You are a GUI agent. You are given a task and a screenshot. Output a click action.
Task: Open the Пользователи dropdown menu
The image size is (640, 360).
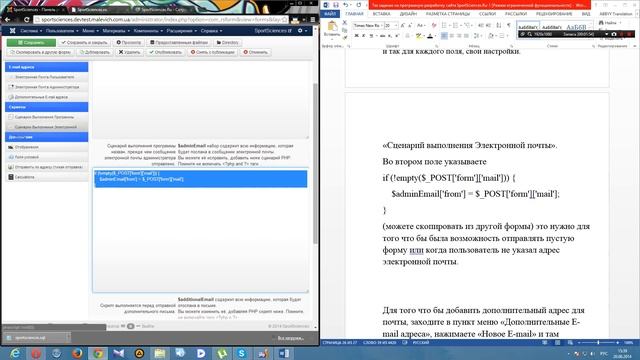pos(62,31)
